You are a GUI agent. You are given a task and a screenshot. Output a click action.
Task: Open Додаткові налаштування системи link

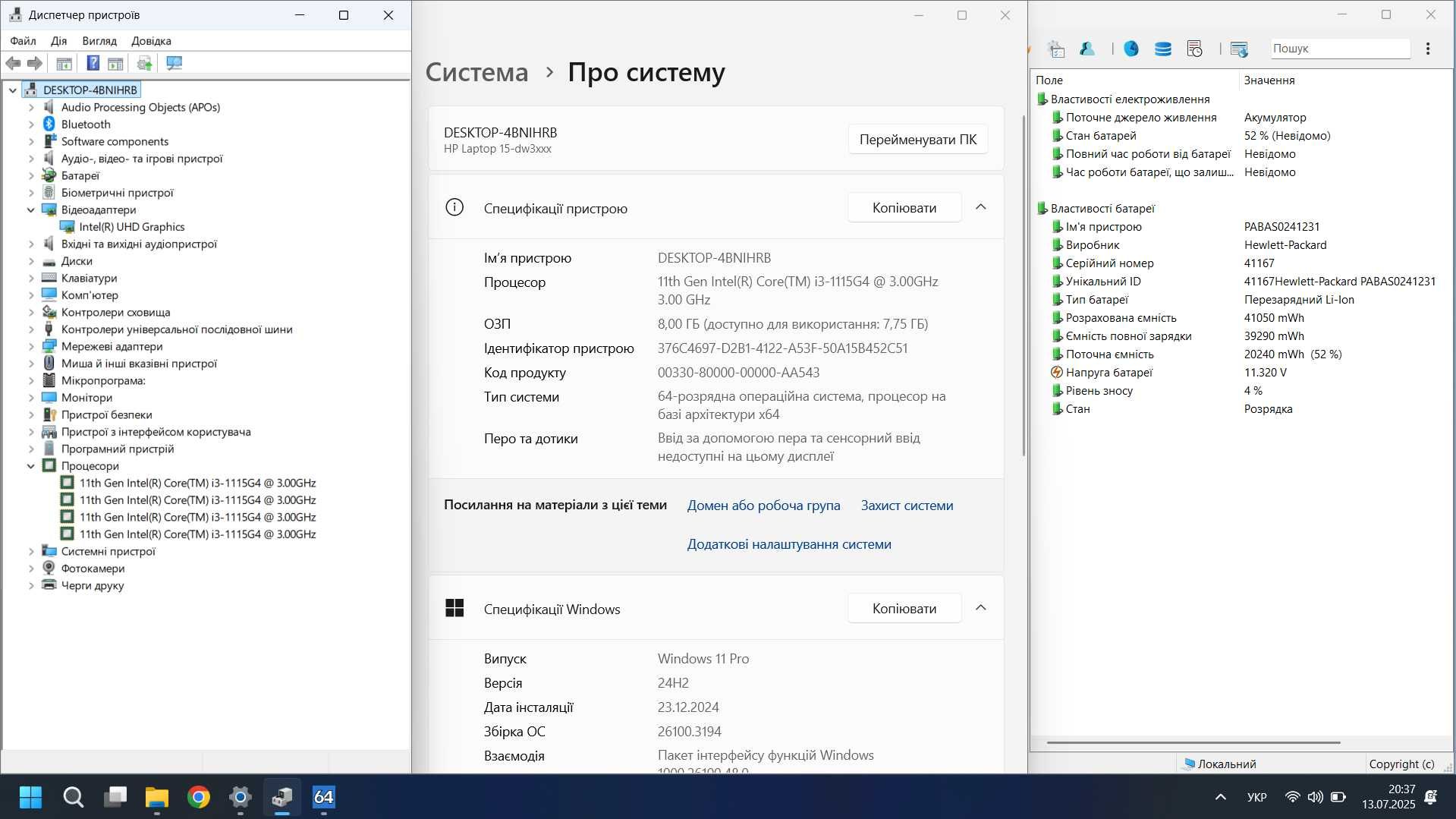[x=789, y=544]
